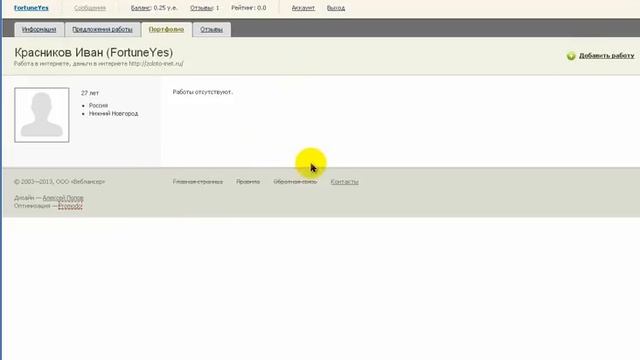Click the Promodo optimization link
640x360 pixels.
[70, 206]
